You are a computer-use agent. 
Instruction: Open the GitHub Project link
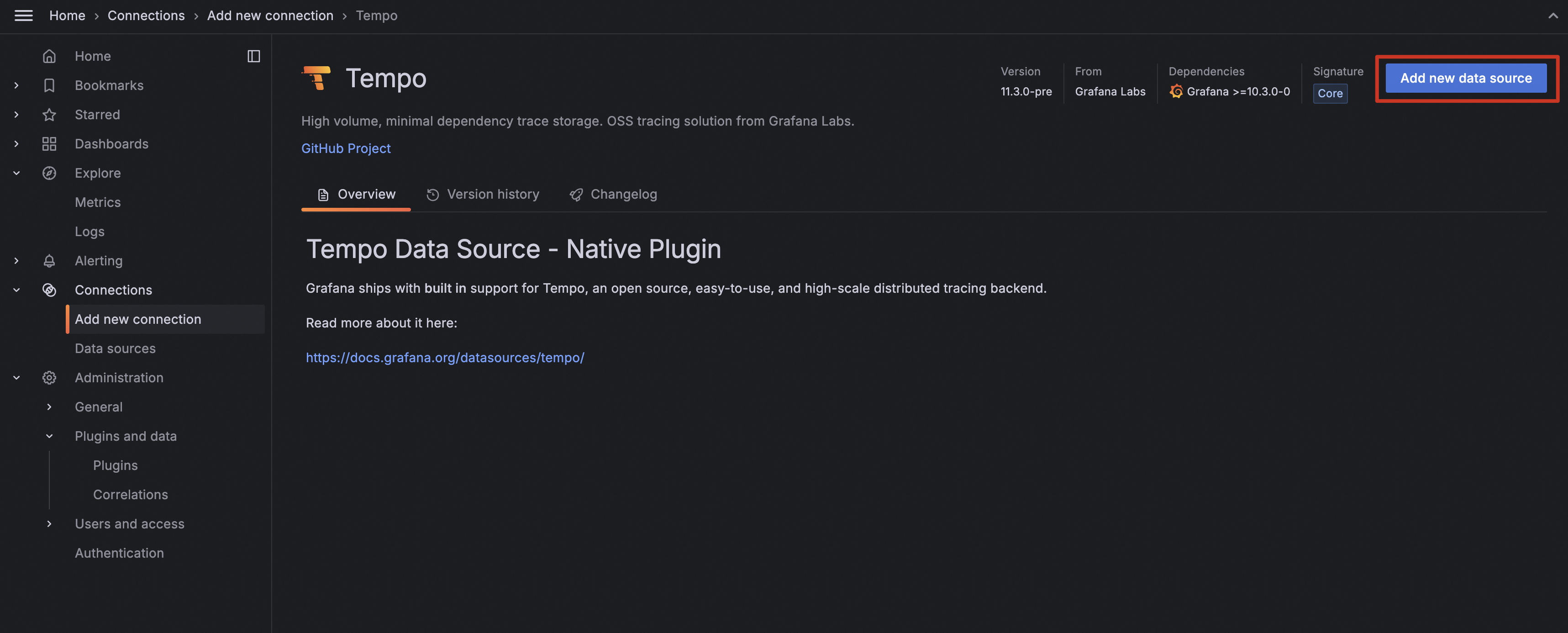click(346, 148)
